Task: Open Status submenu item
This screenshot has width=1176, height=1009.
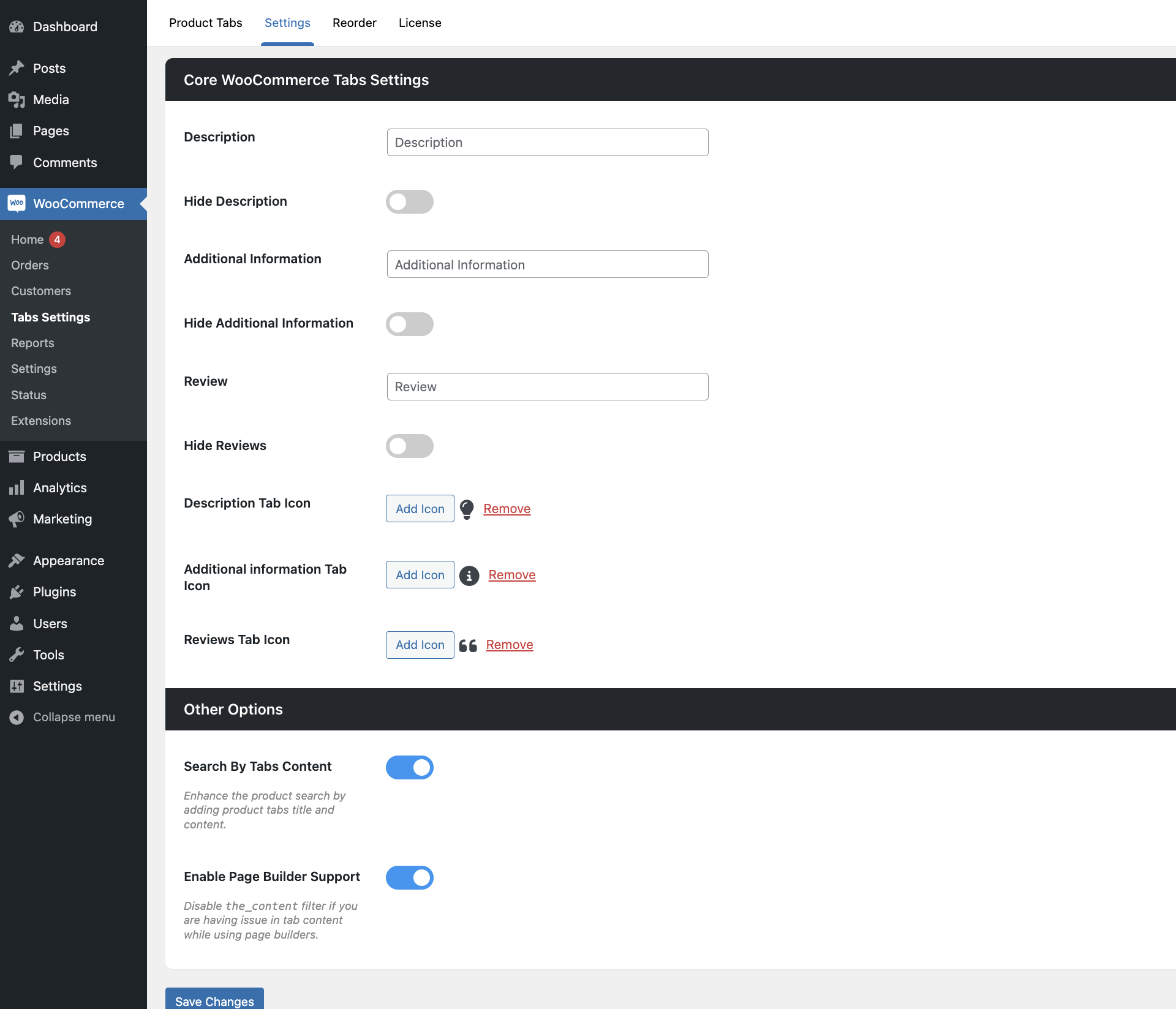Action: 29,395
